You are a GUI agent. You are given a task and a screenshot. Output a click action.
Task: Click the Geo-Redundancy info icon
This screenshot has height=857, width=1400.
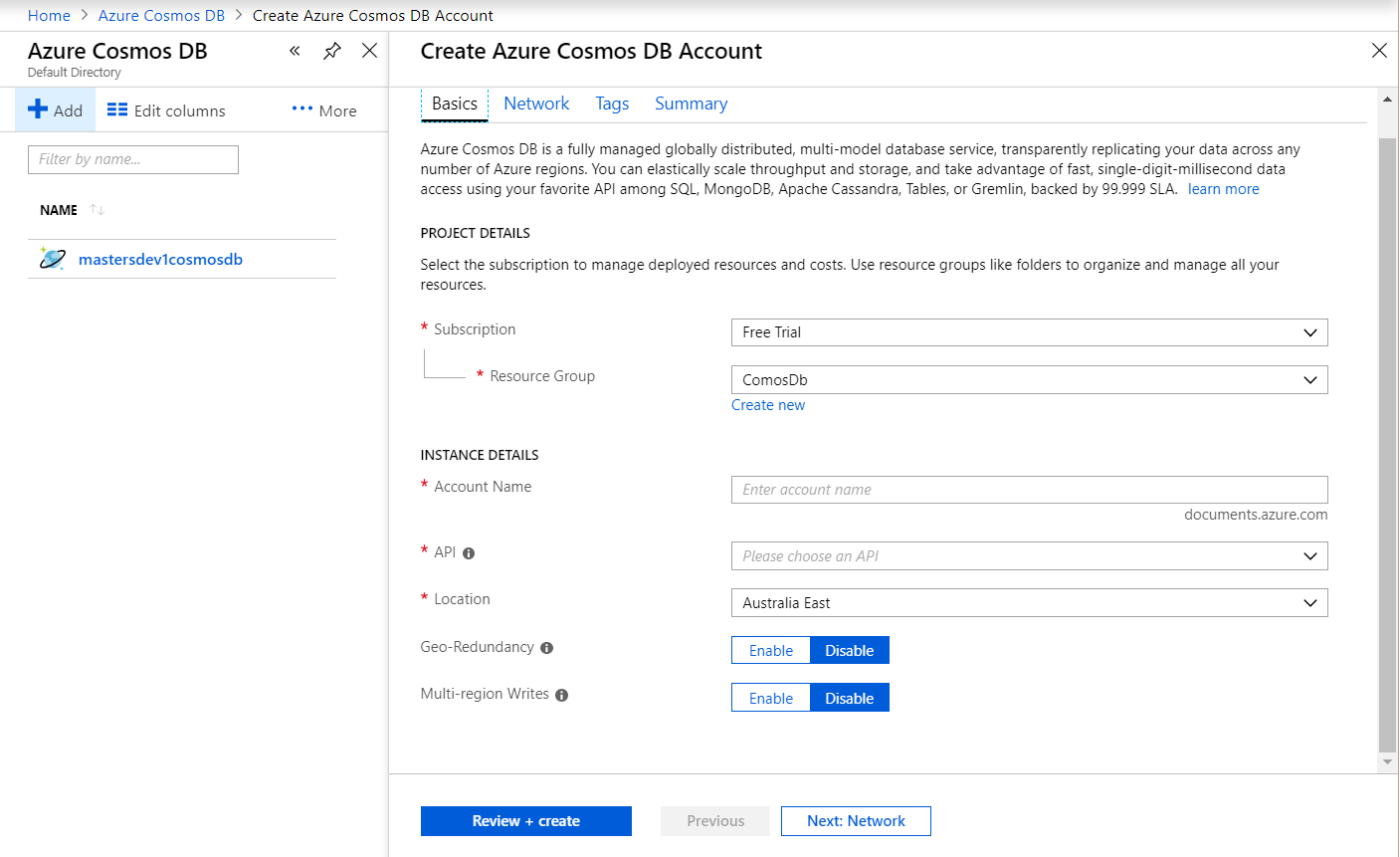tap(546, 648)
